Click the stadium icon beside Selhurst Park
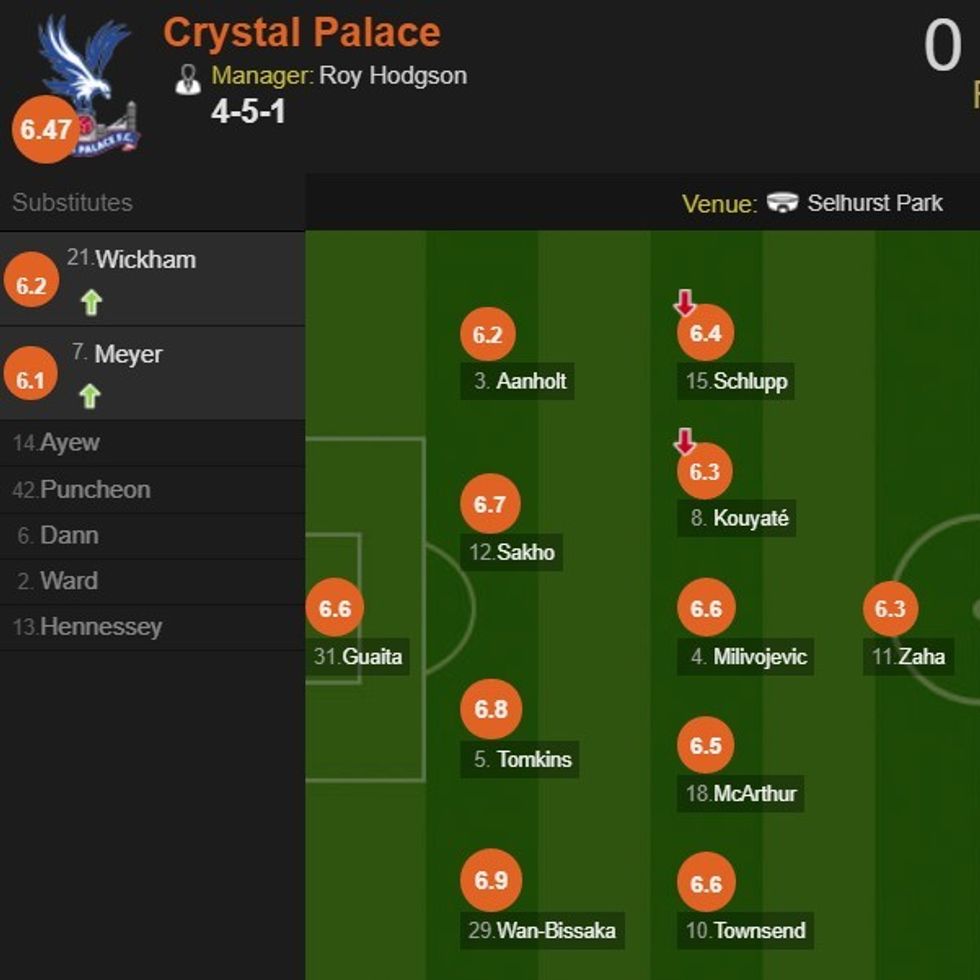 coord(782,203)
